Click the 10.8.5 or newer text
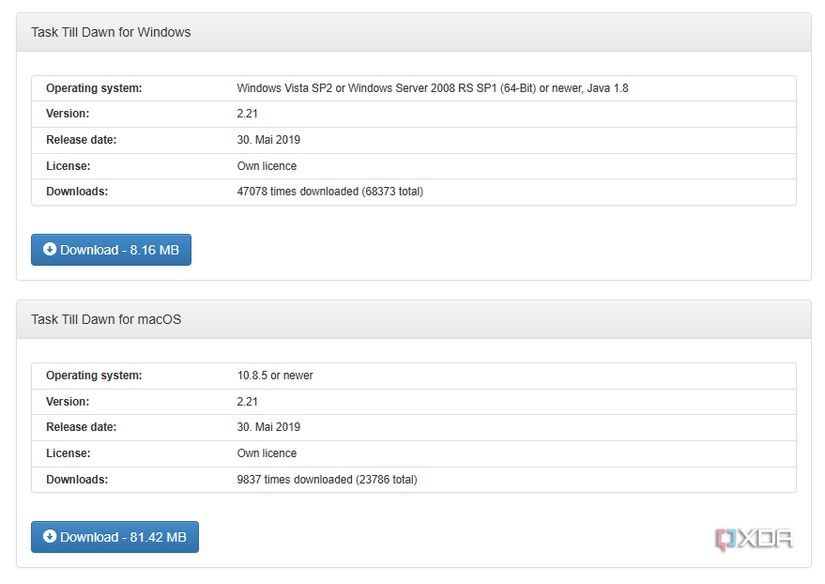This screenshot has height=584, width=825. coord(275,376)
